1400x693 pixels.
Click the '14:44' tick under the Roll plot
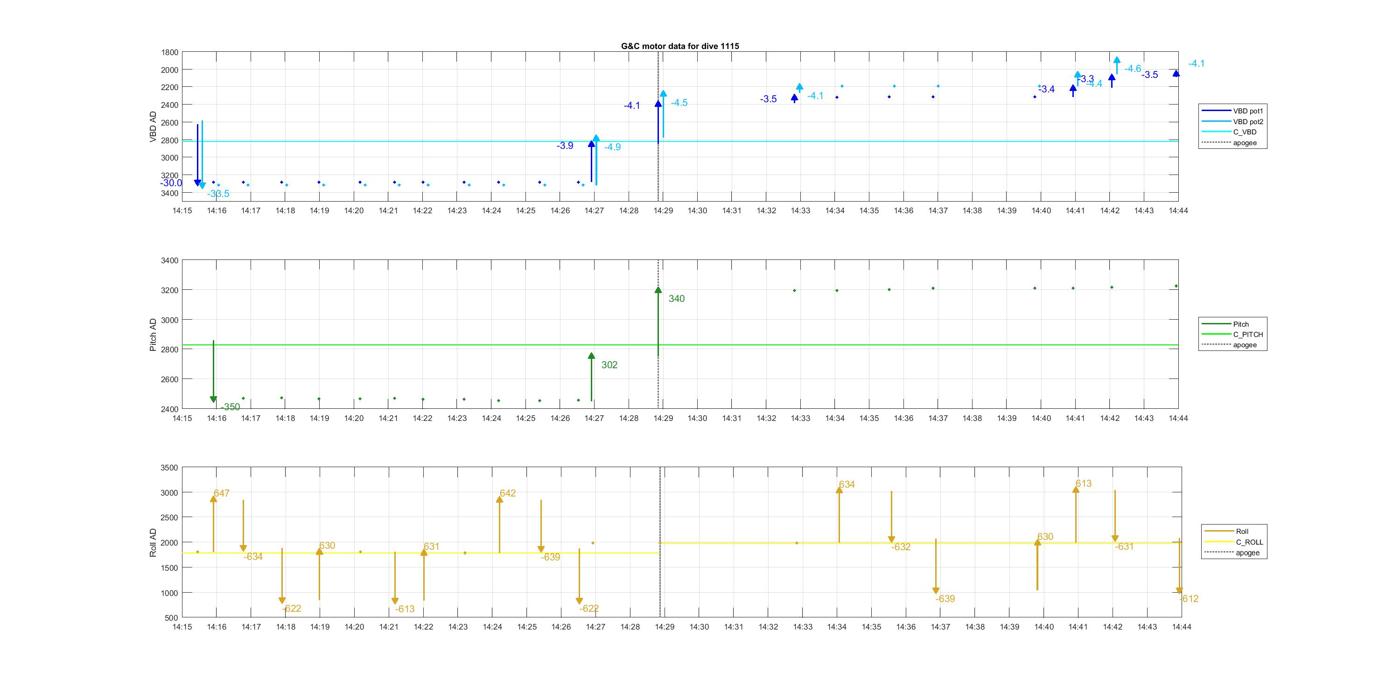click(x=1181, y=627)
